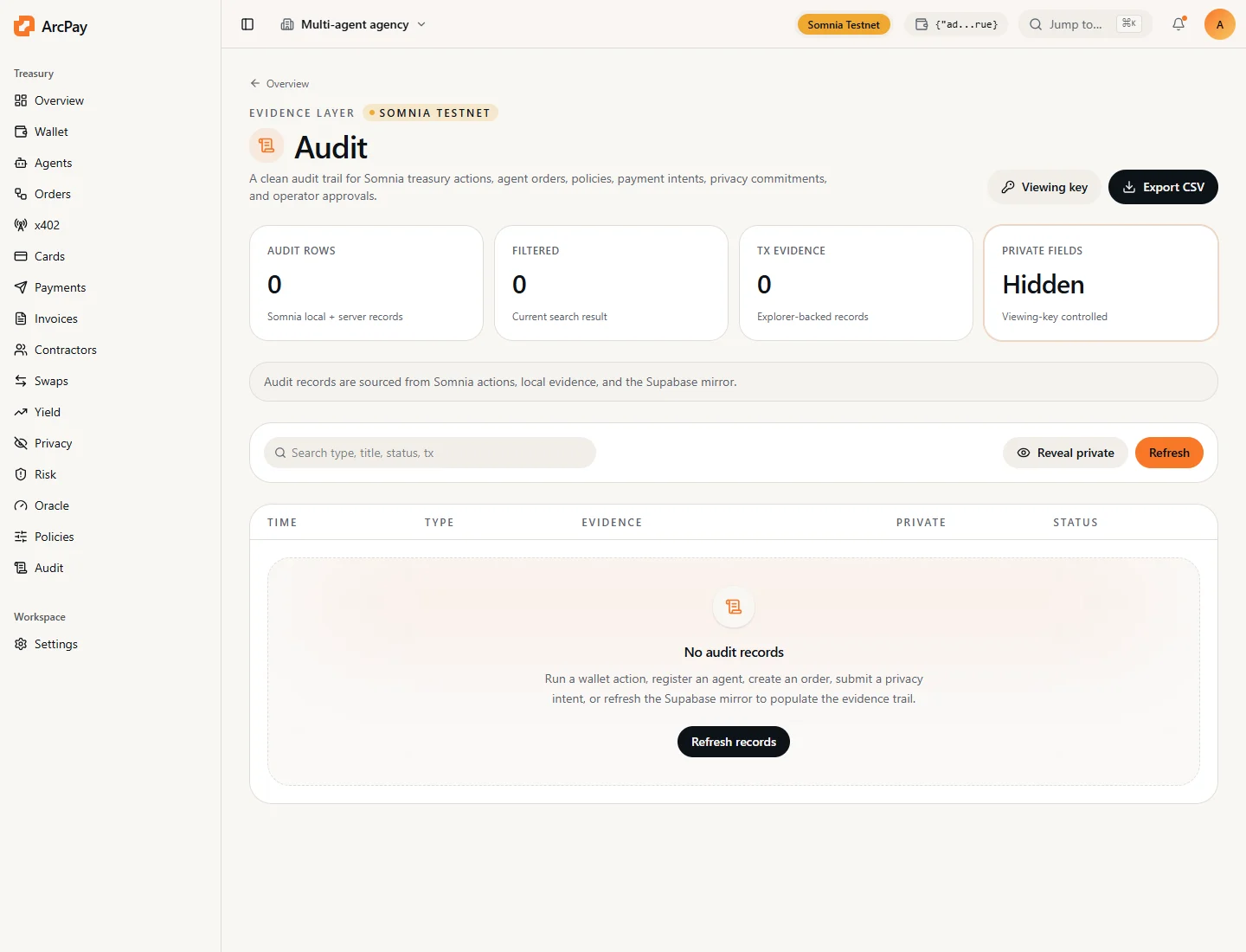Click the orange Refresh button
The height and width of the screenshot is (952, 1246).
[x=1169, y=453]
